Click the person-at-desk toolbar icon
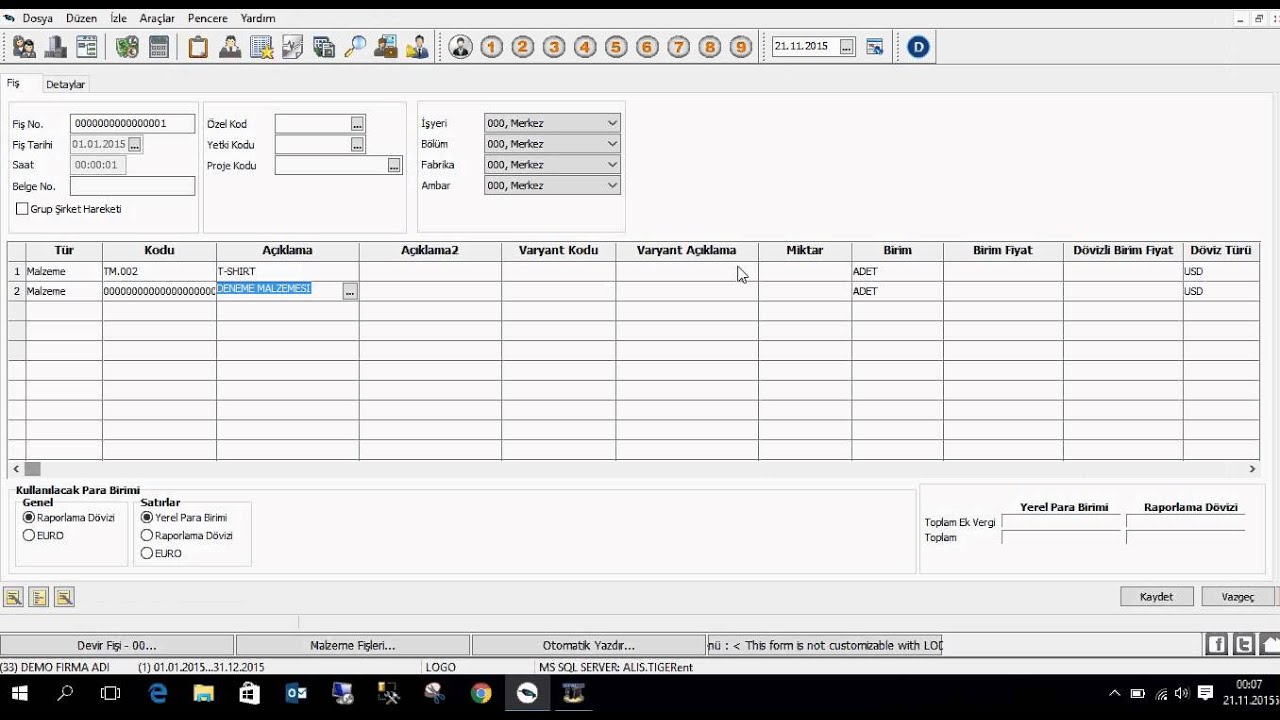Viewport: 1280px width, 720px height. pos(230,47)
